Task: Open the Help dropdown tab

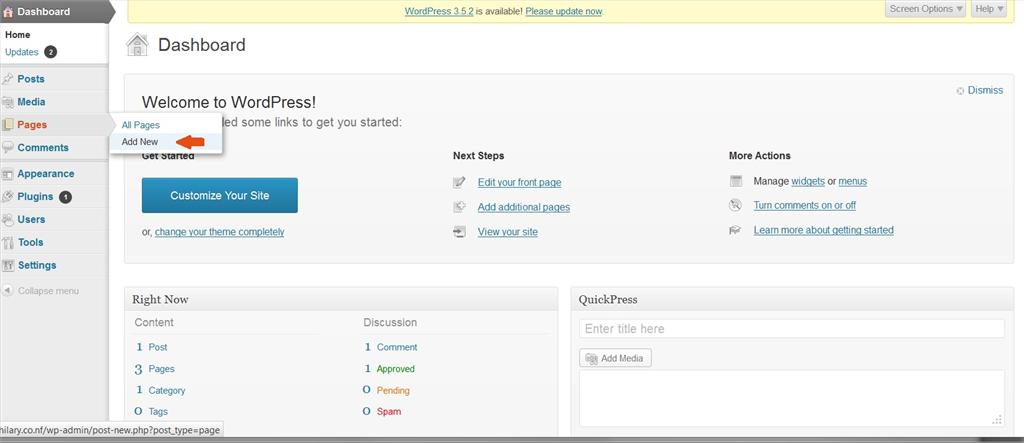Action: tap(988, 9)
